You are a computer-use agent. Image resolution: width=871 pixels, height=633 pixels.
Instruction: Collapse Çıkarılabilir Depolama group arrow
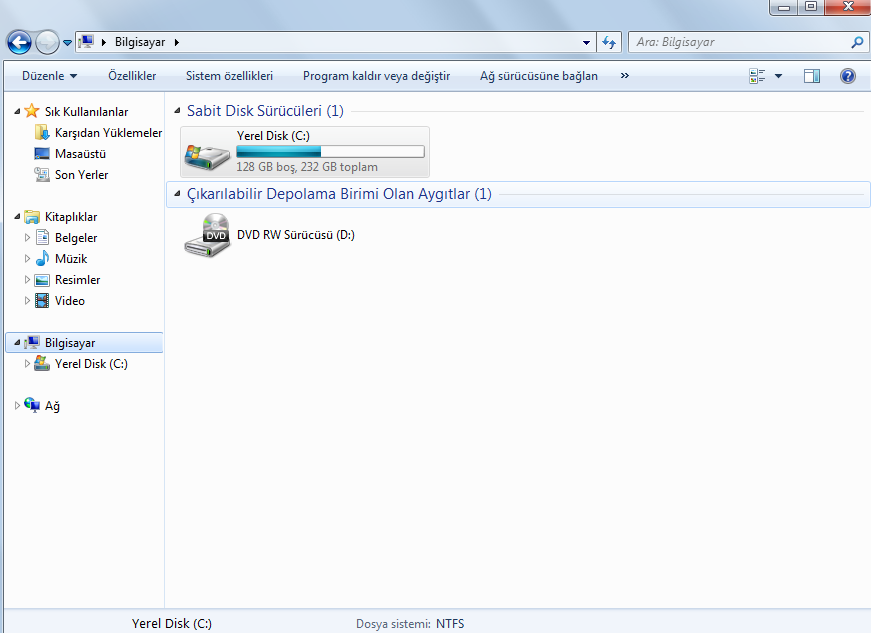pos(177,194)
